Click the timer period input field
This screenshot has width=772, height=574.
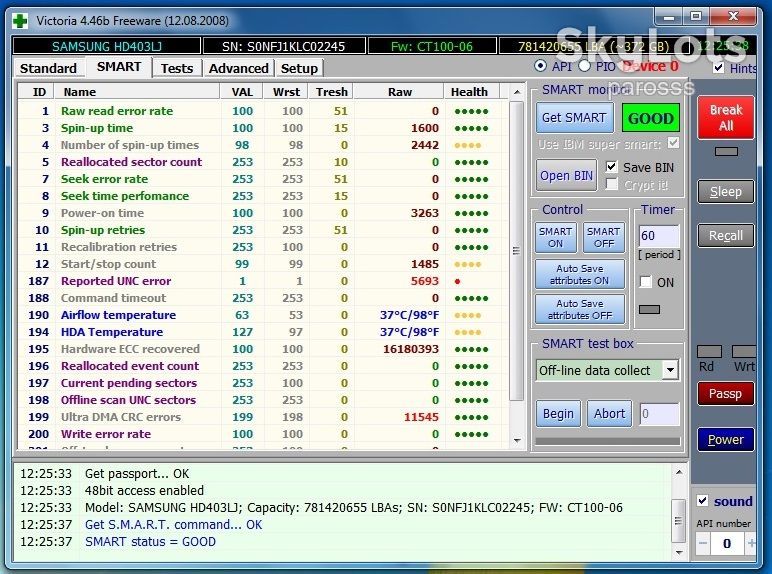[659, 236]
